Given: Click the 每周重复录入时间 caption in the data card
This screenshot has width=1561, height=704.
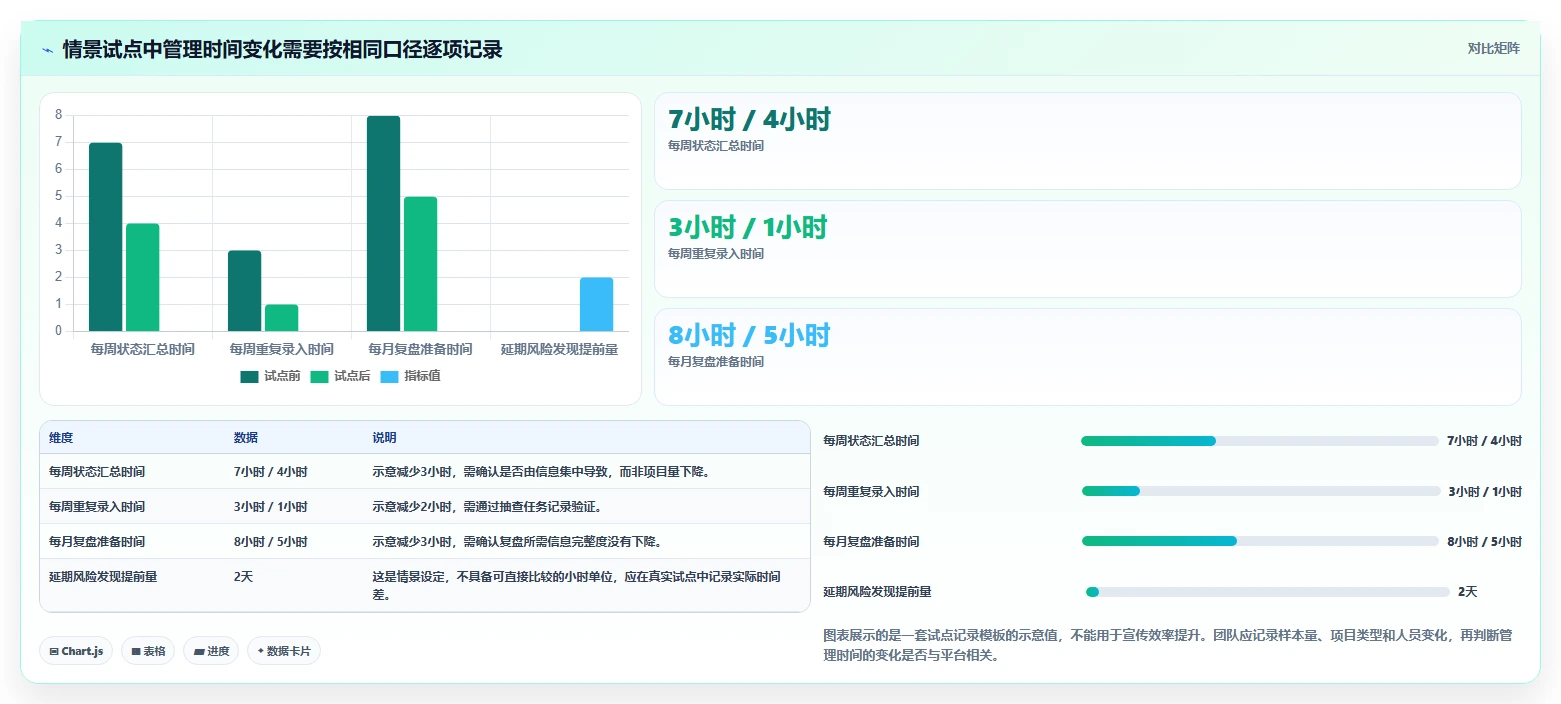Looking at the screenshot, I should click(x=716, y=254).
